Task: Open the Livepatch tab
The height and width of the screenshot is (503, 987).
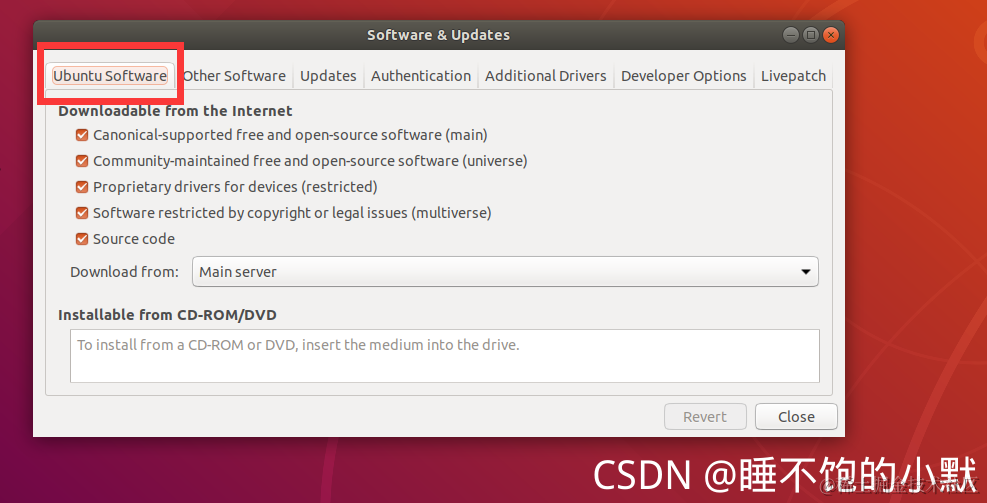Action: point(793,76)
